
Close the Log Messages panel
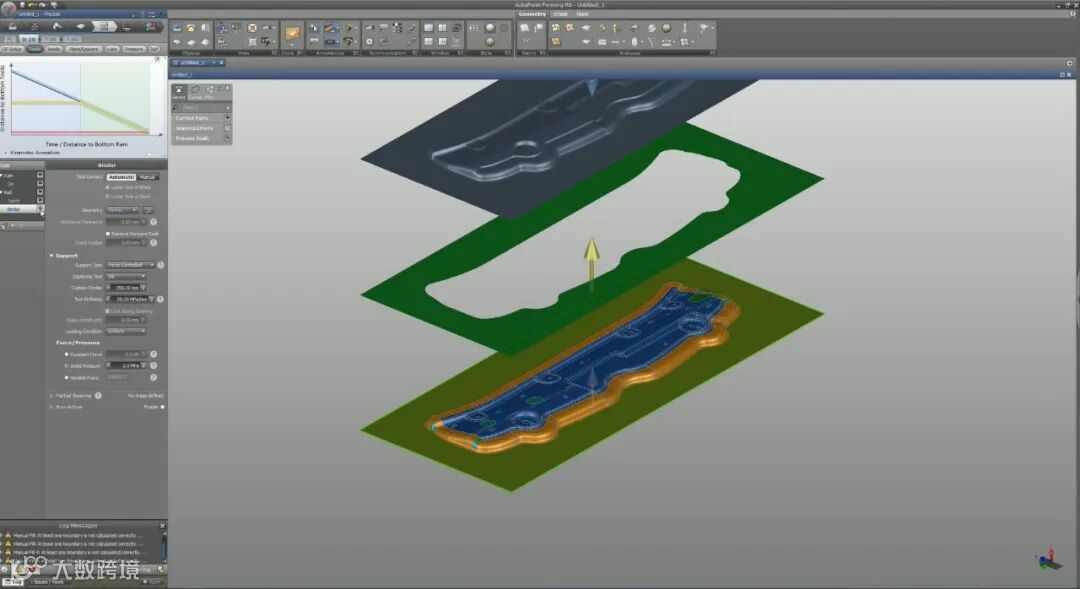click(163, 526)
